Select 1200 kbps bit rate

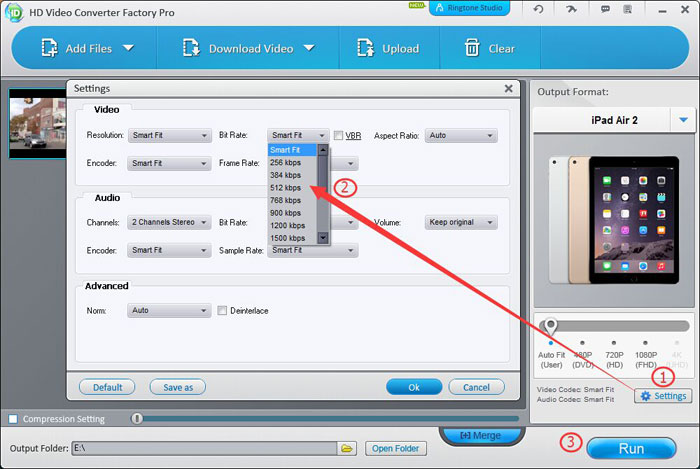click(x=292, y=225)
